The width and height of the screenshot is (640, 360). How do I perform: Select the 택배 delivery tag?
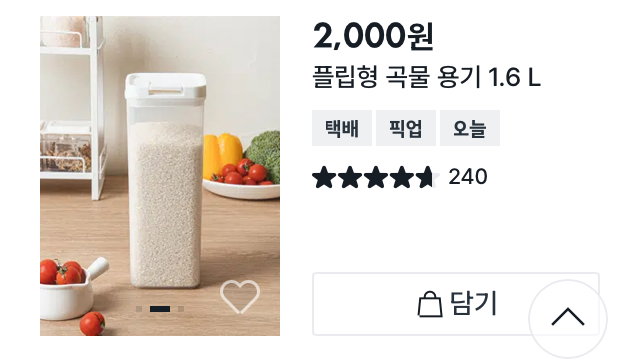342,128
